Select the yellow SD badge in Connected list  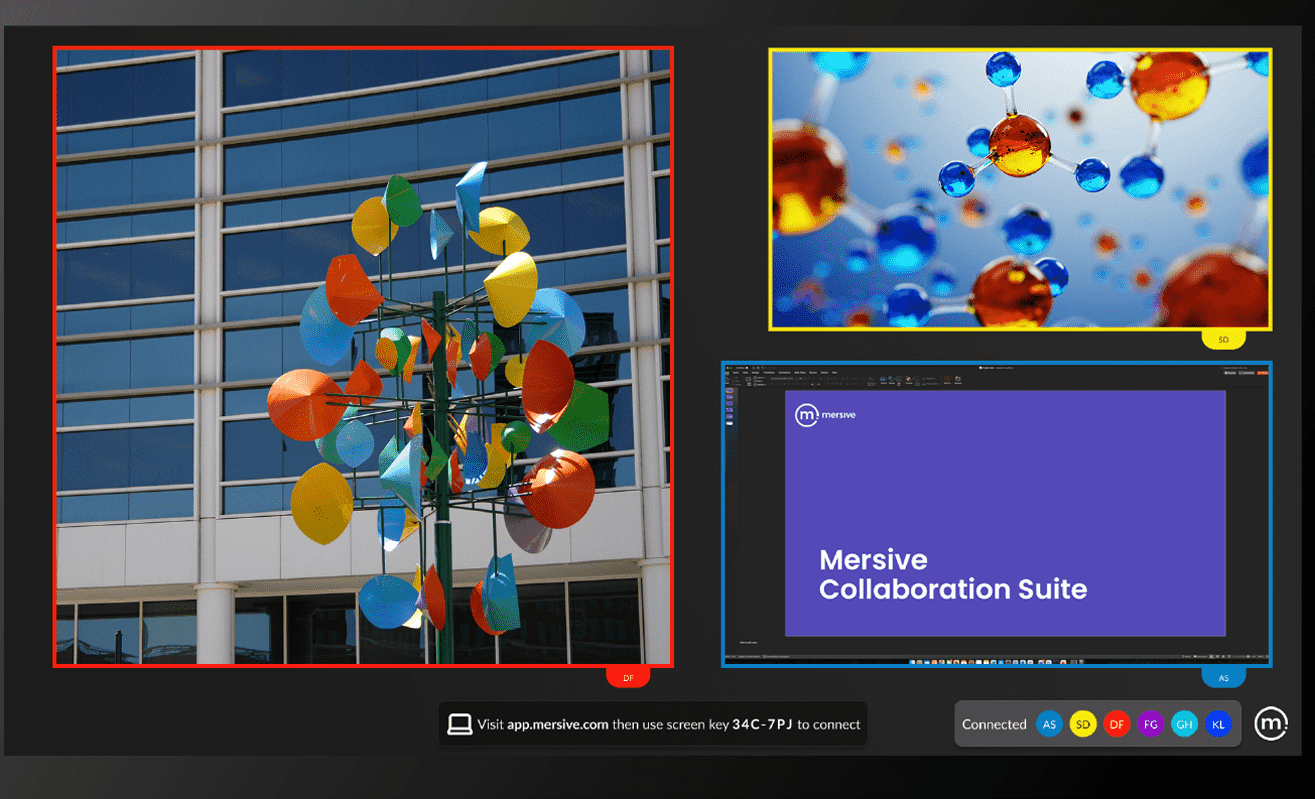[1082, 724]
